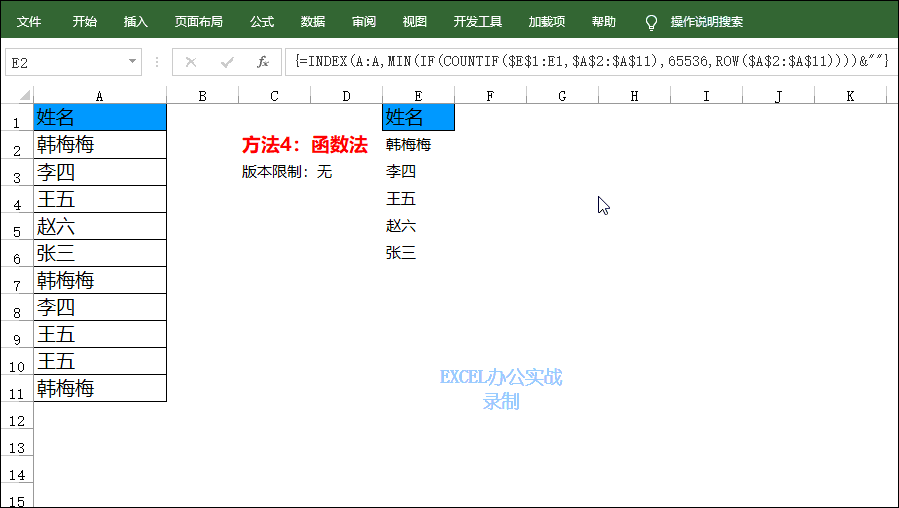This screenshot has width=899, height=508.
Task: Select row 5 header
Action: [17, 226]
